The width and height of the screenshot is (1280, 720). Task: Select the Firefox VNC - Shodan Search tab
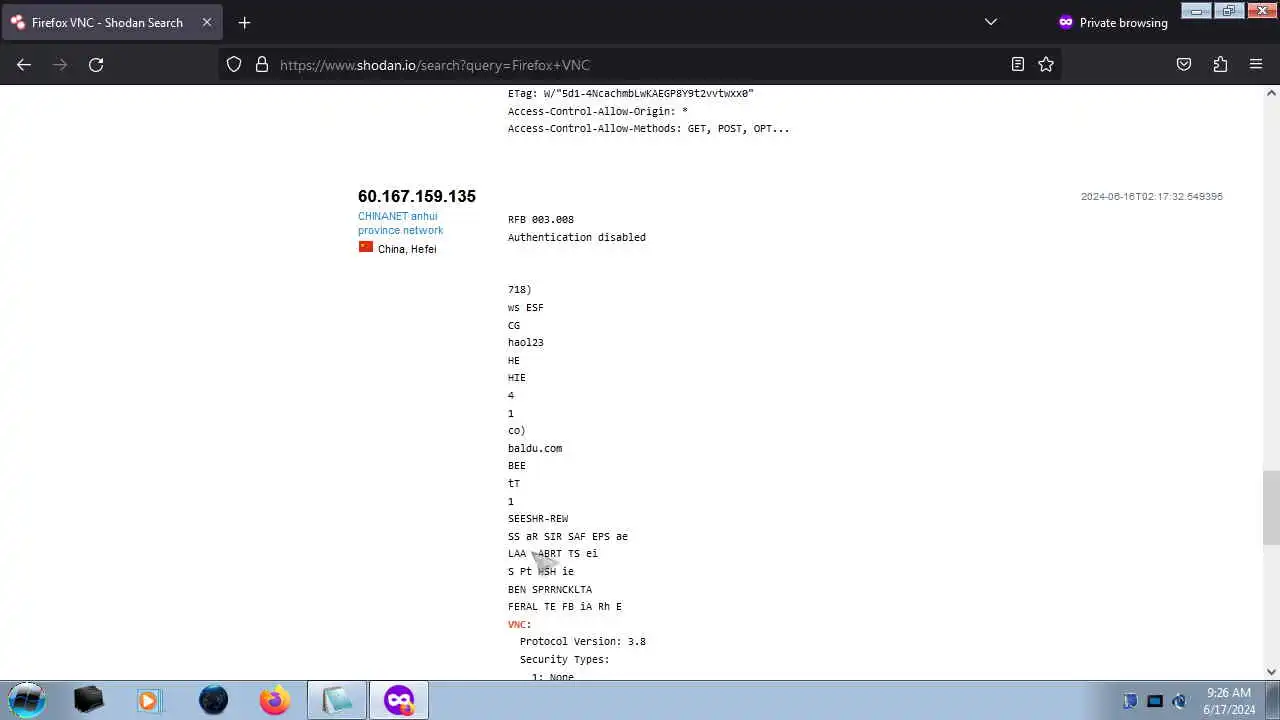[x=112, y=22]
